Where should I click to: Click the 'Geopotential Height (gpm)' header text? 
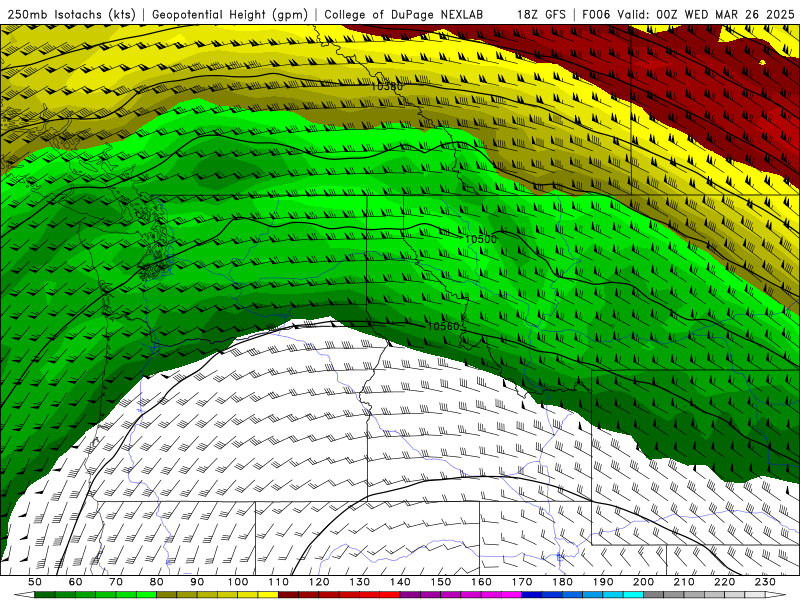(x=230, y=15)
